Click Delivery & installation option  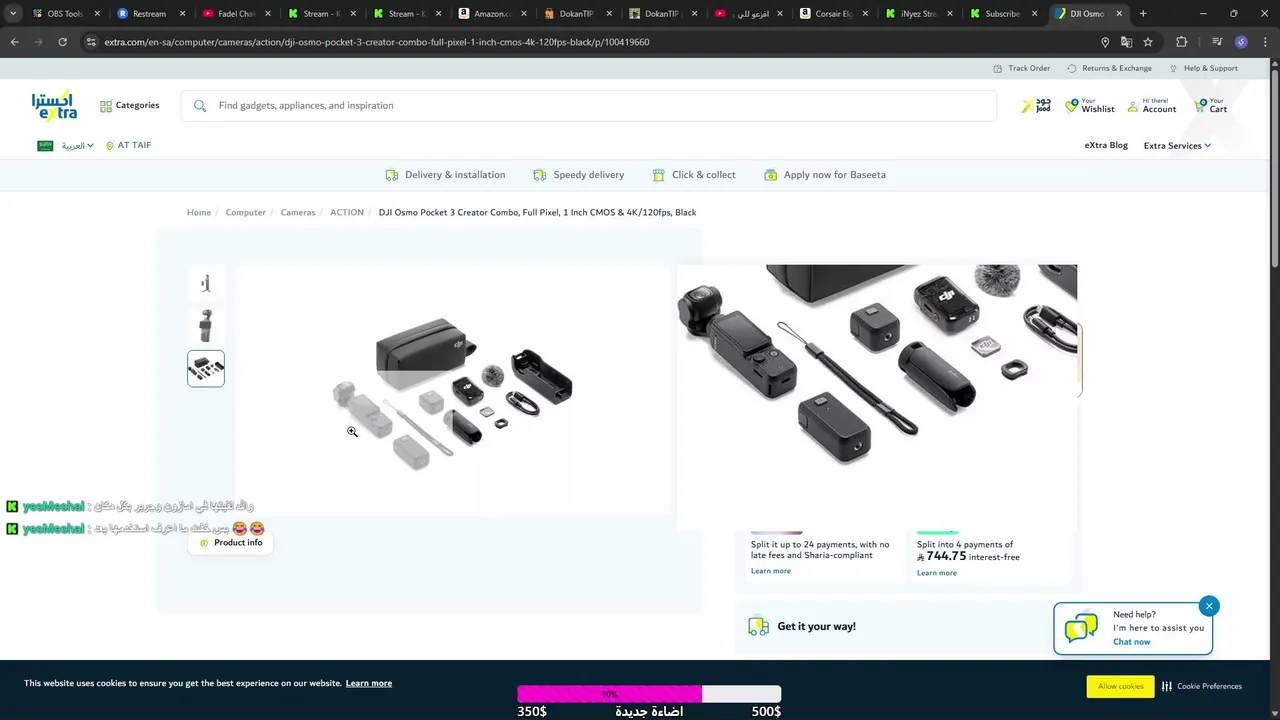point(445,175)
